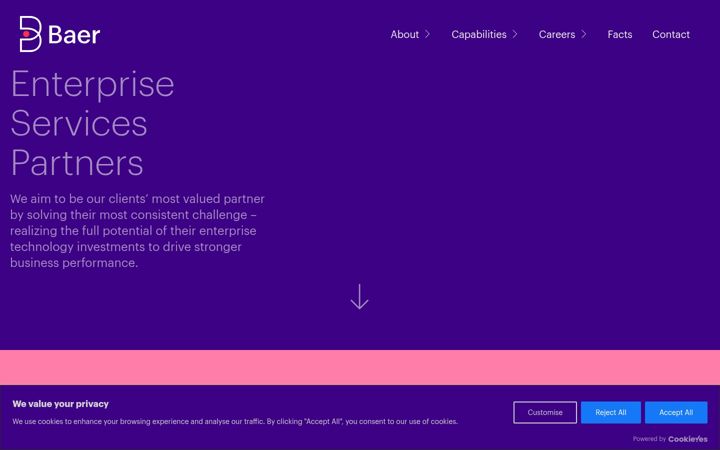The image size is (720, 450).
Task: Reject all cookies
Action: coord(611,412)
